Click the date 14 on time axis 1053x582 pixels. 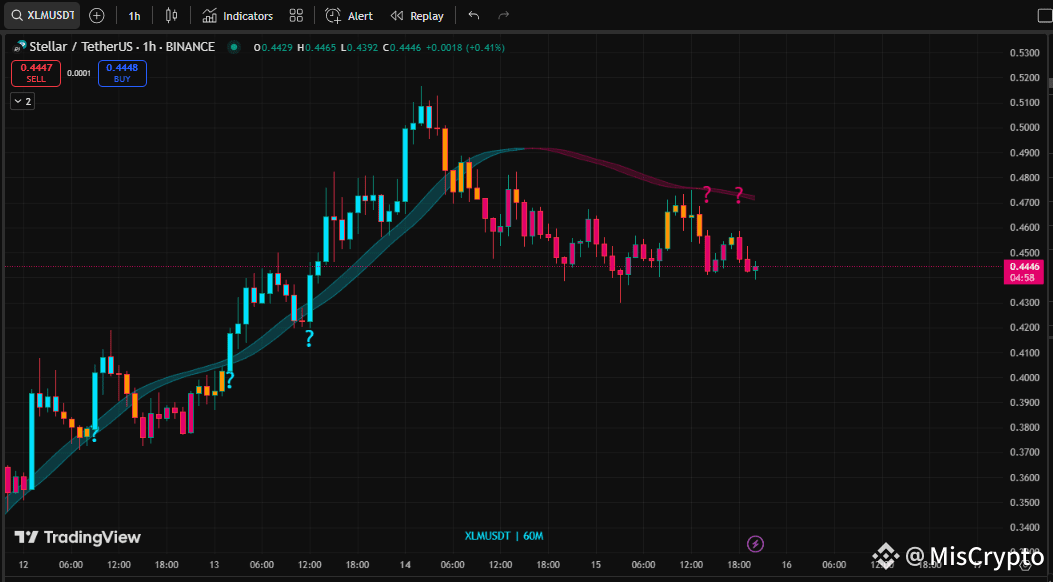(x=405, y=565)
